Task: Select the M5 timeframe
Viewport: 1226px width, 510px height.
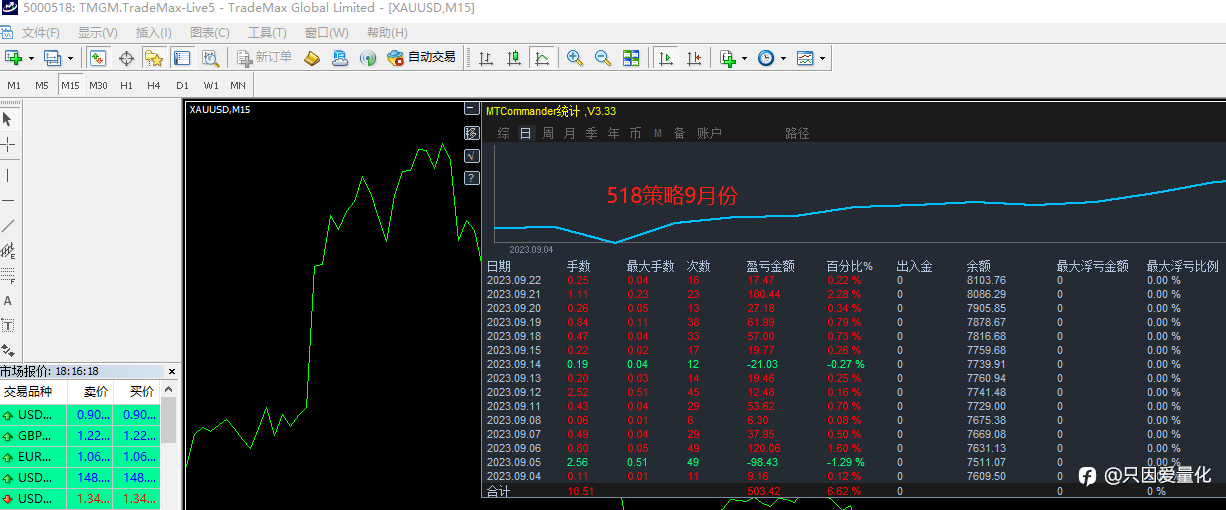Action: (x=42, y=86)
